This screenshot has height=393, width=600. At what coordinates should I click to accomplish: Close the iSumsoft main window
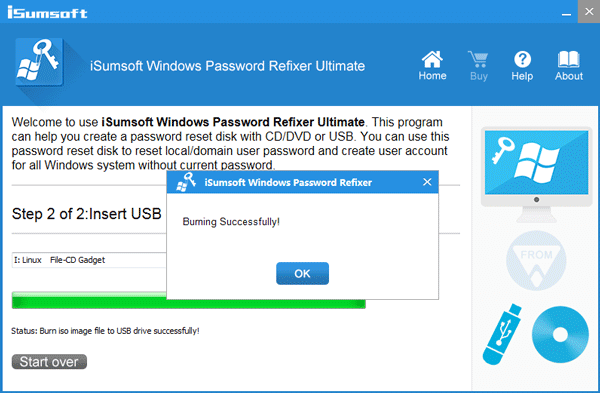click(589, 12)
